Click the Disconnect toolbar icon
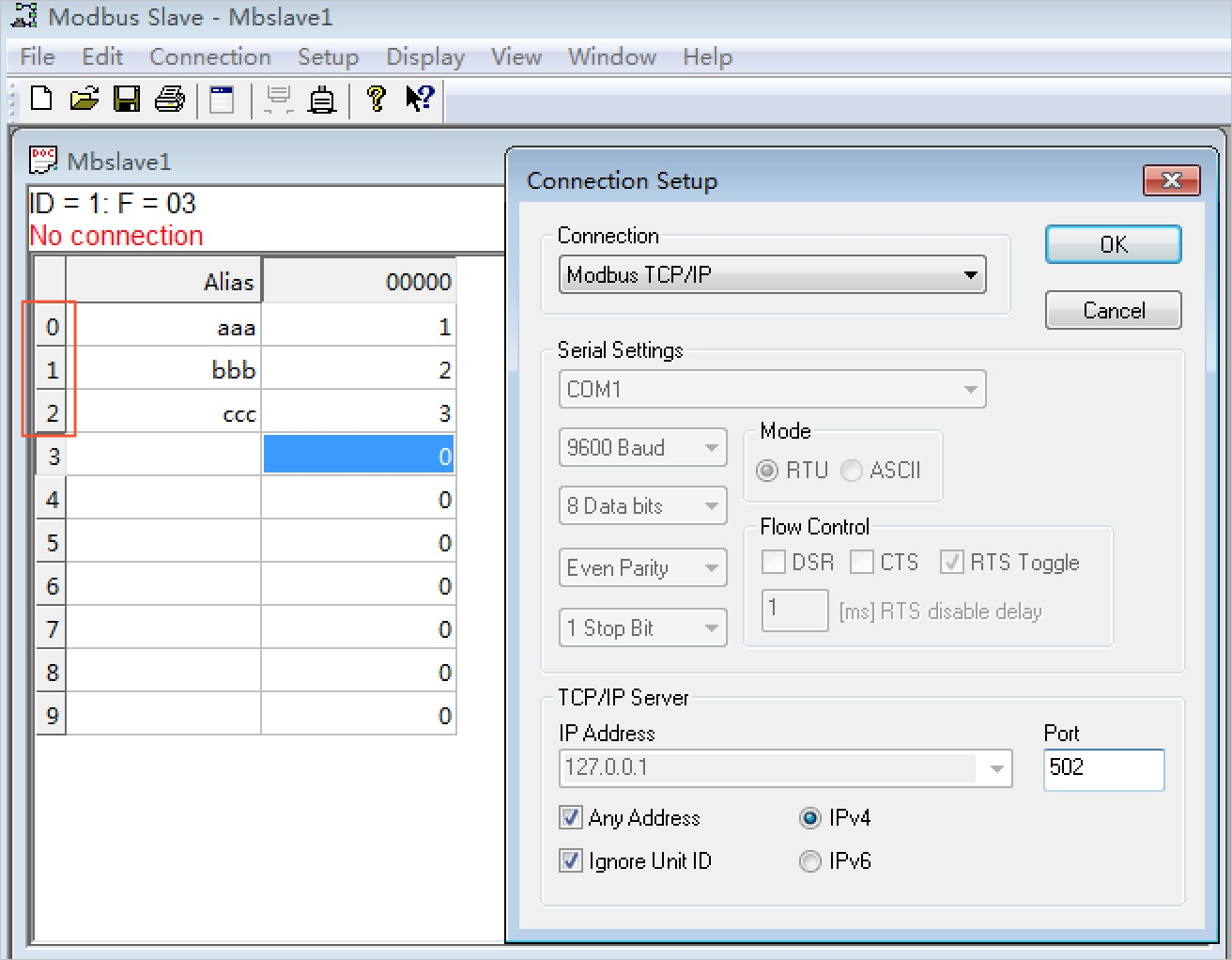The image size is (1232, 960). coord(322,99)
